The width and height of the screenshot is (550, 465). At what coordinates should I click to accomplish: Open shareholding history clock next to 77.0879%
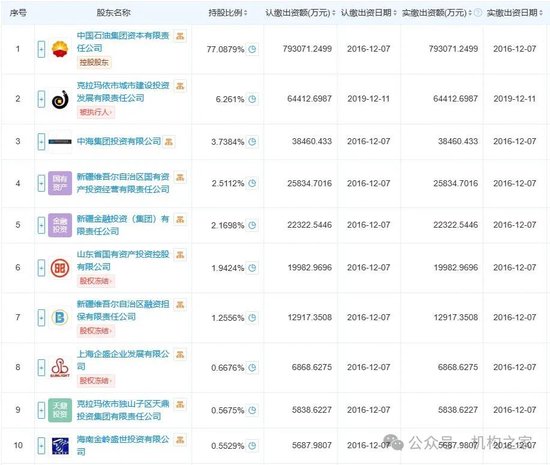click(x=252, y=49)
